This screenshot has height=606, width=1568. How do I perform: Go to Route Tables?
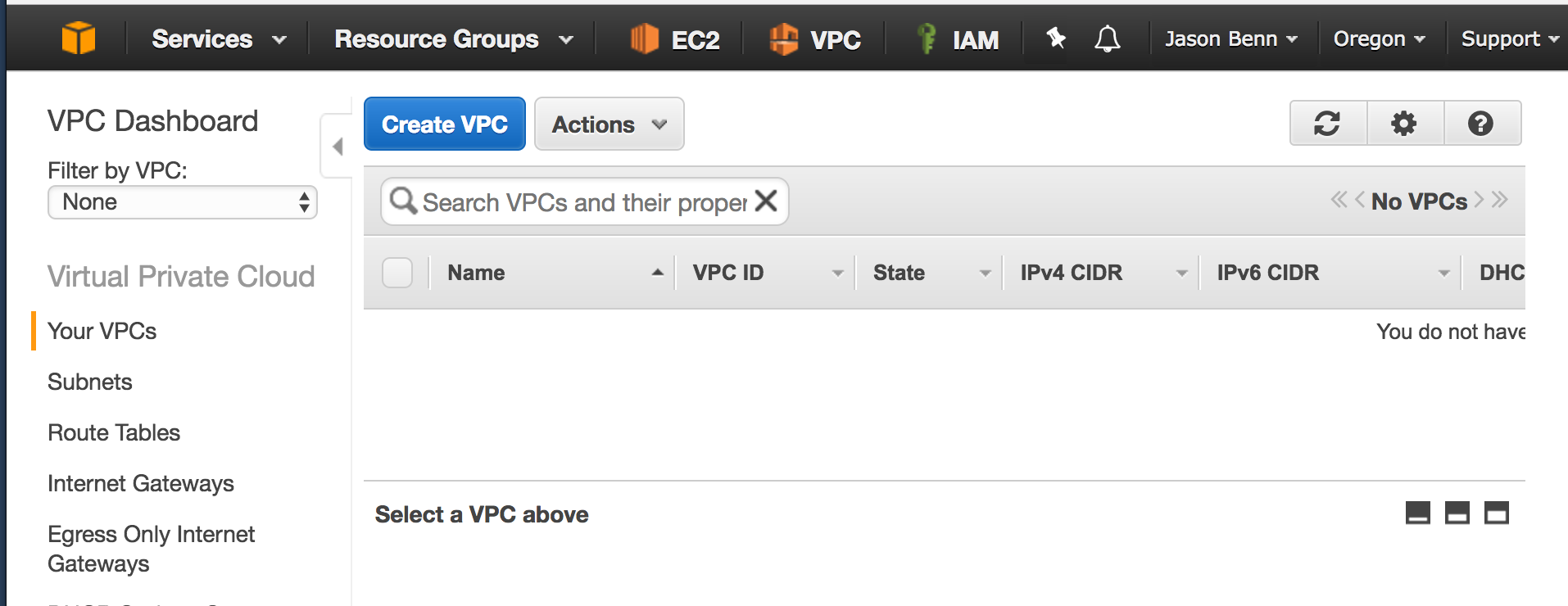(114, 432)
